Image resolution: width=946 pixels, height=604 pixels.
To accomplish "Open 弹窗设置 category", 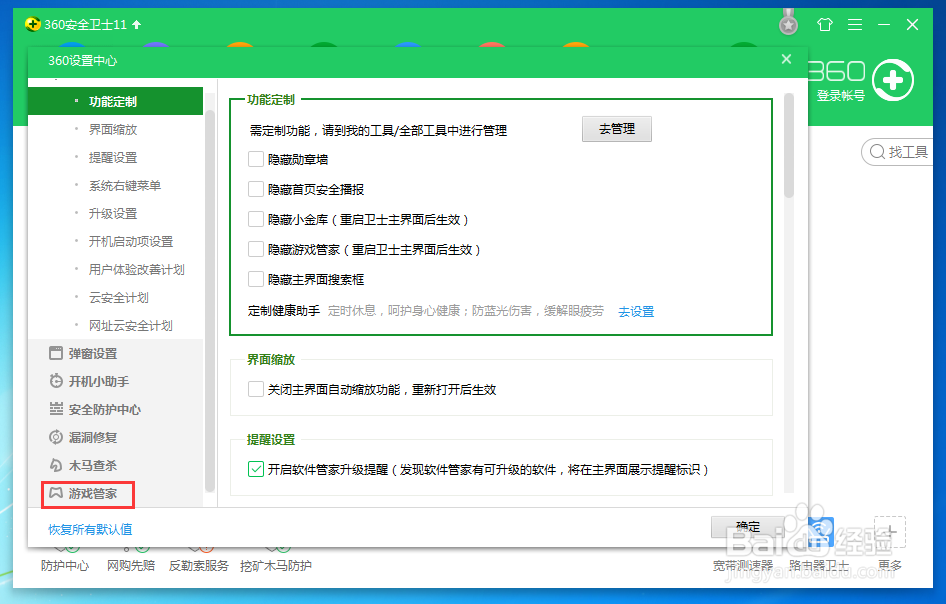I will point(115,353).
